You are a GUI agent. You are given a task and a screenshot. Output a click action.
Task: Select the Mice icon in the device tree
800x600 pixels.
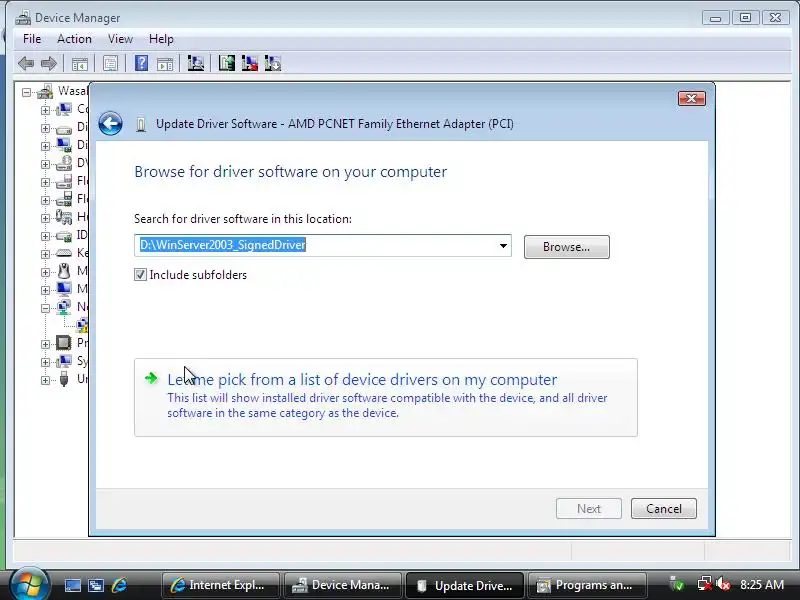coord(64,271)
